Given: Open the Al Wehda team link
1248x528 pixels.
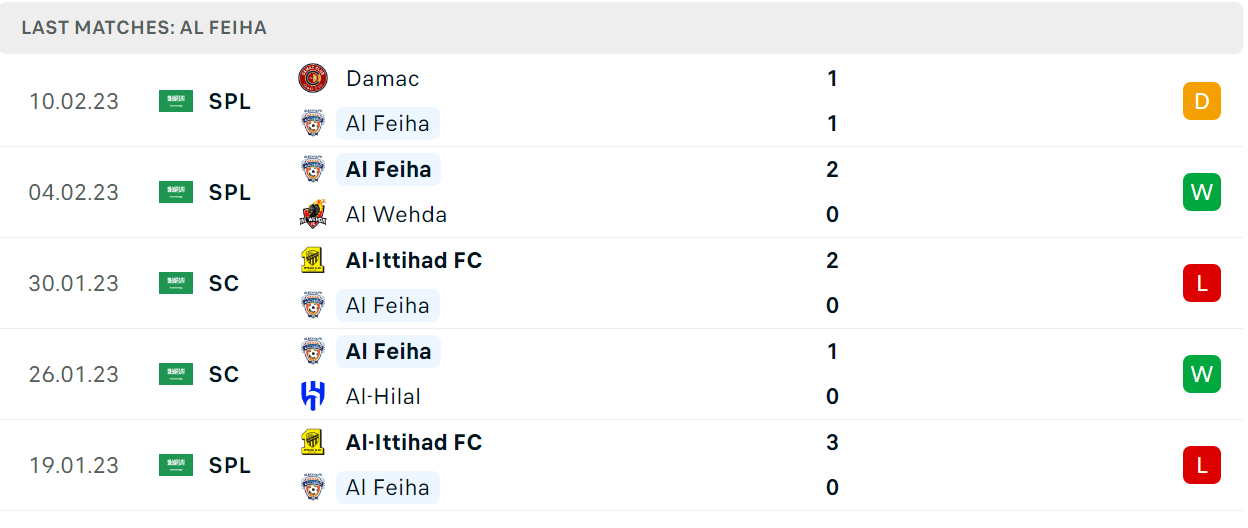Looking at the screenshot, I should (x=396, y=214).
